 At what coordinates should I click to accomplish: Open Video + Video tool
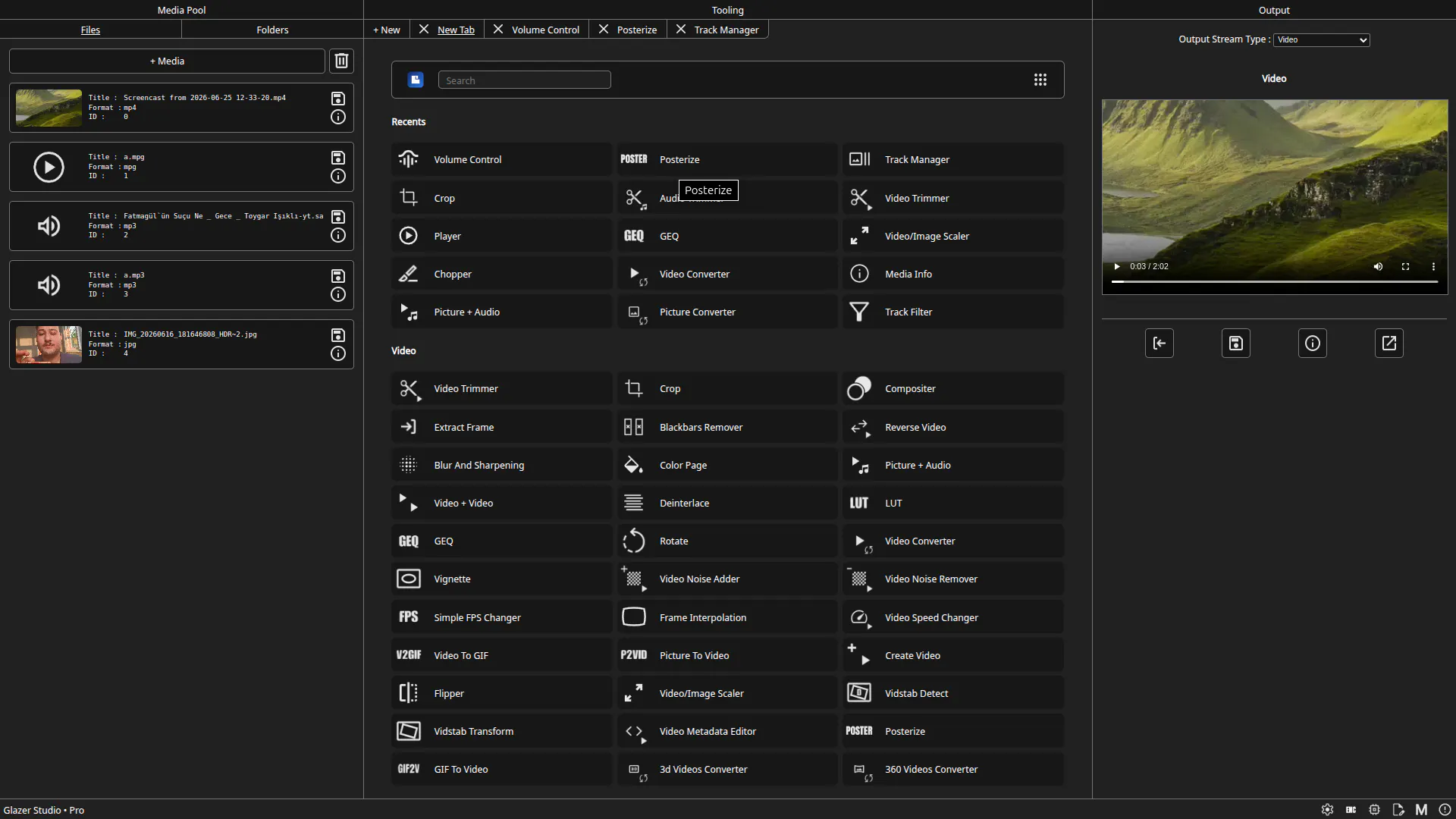point(501,503)
